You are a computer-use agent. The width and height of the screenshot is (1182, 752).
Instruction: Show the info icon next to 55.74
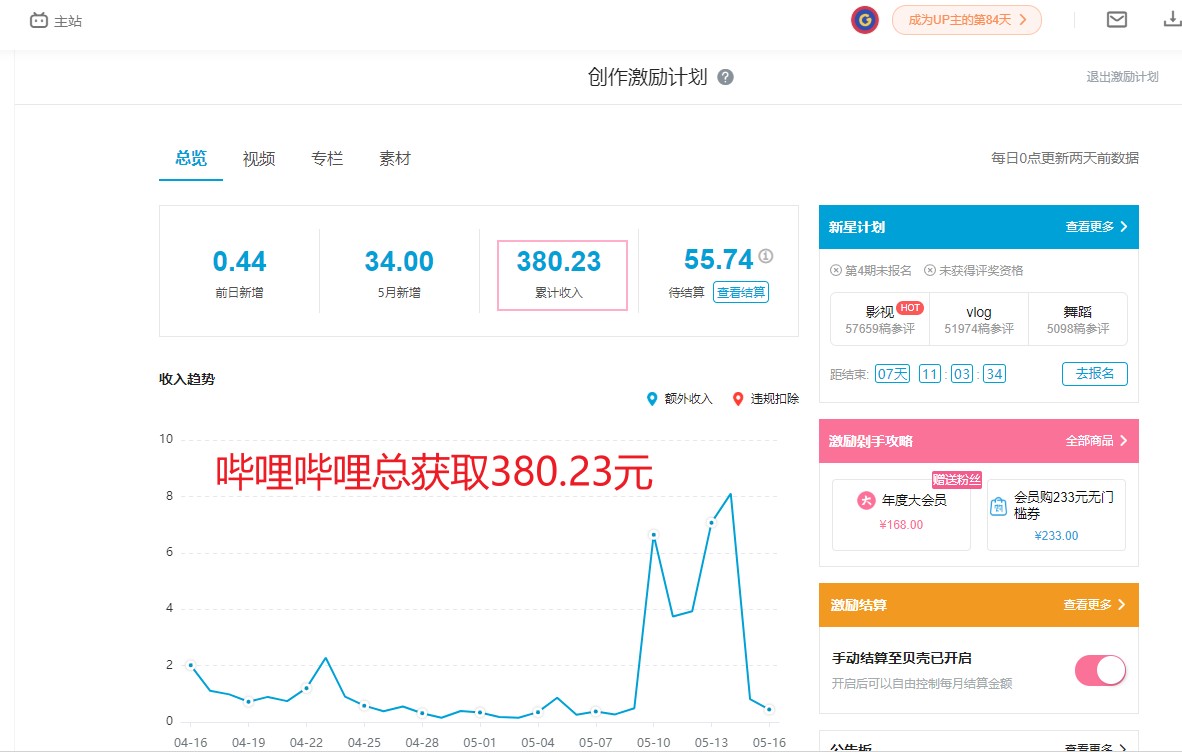pos(766,256)
